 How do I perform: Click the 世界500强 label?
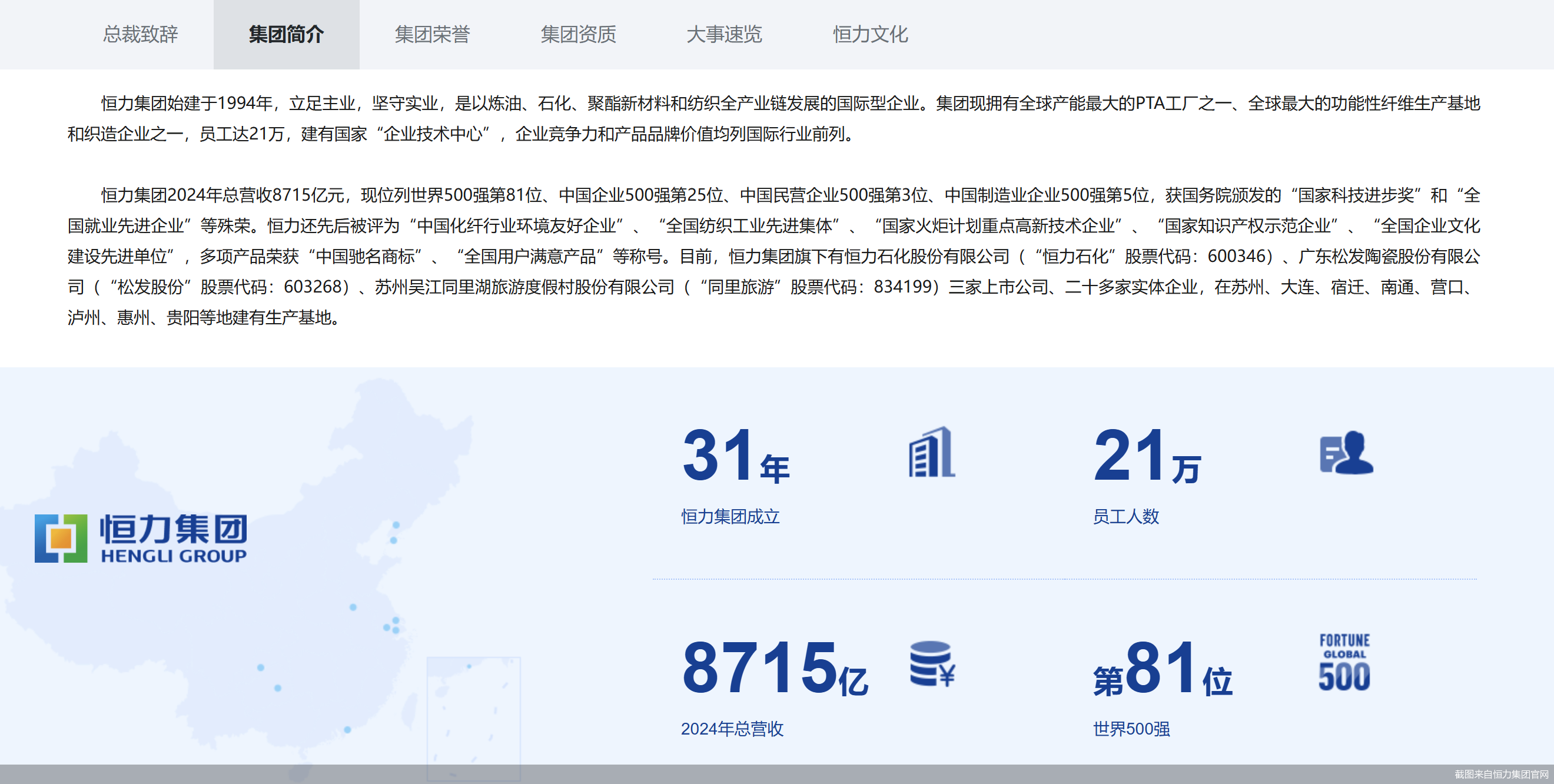click(1131, 729)
